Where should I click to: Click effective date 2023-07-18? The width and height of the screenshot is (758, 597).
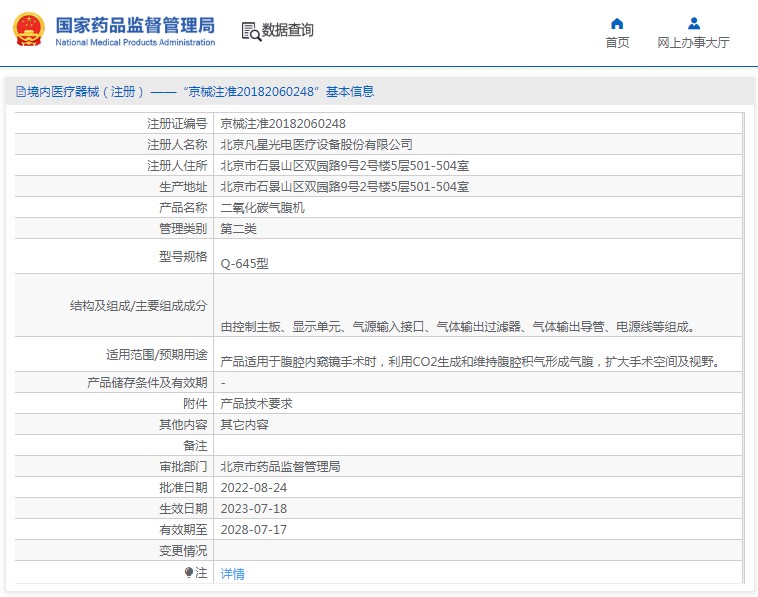tap(254, 509)
